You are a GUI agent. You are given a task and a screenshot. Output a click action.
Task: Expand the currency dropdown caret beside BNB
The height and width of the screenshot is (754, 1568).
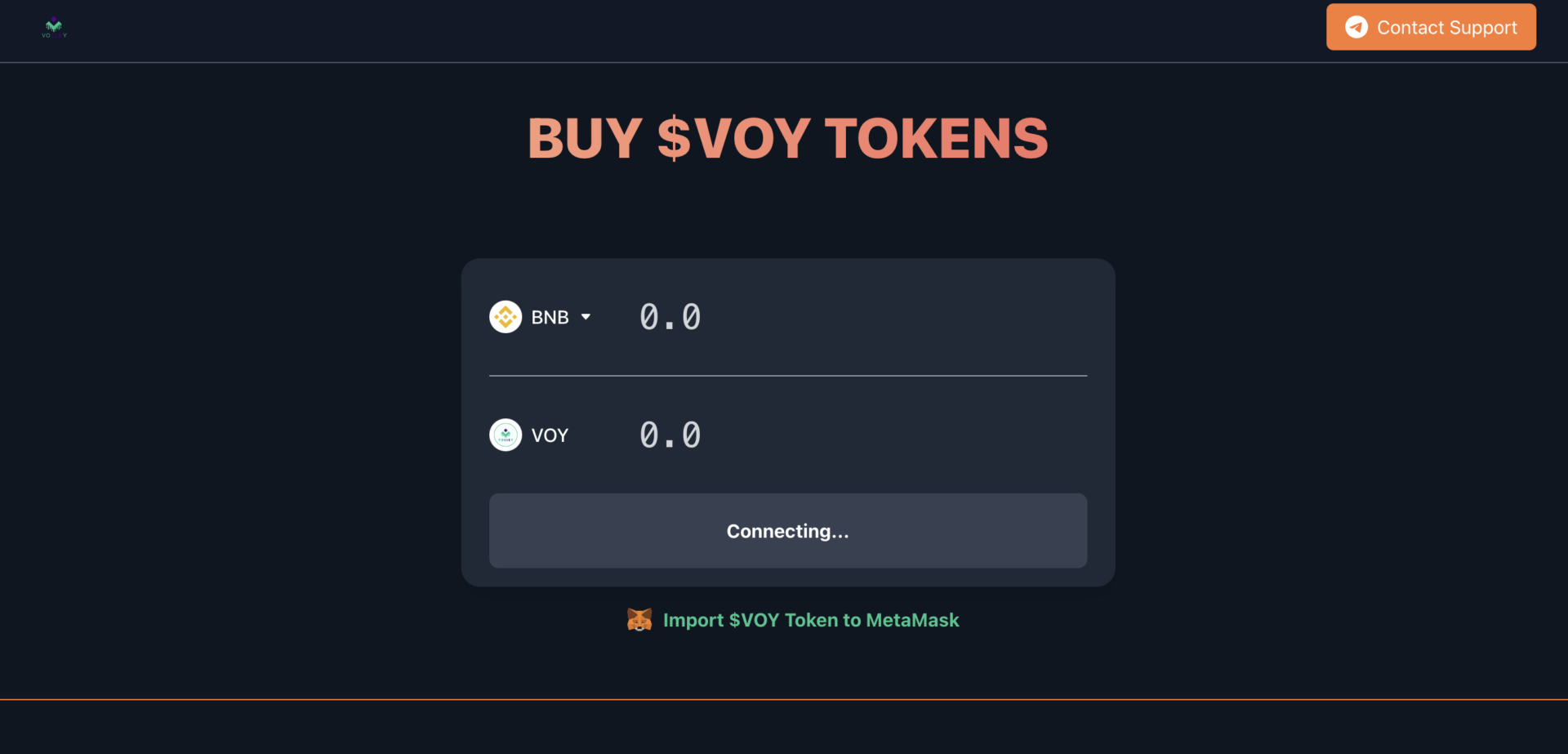point(586,317)
